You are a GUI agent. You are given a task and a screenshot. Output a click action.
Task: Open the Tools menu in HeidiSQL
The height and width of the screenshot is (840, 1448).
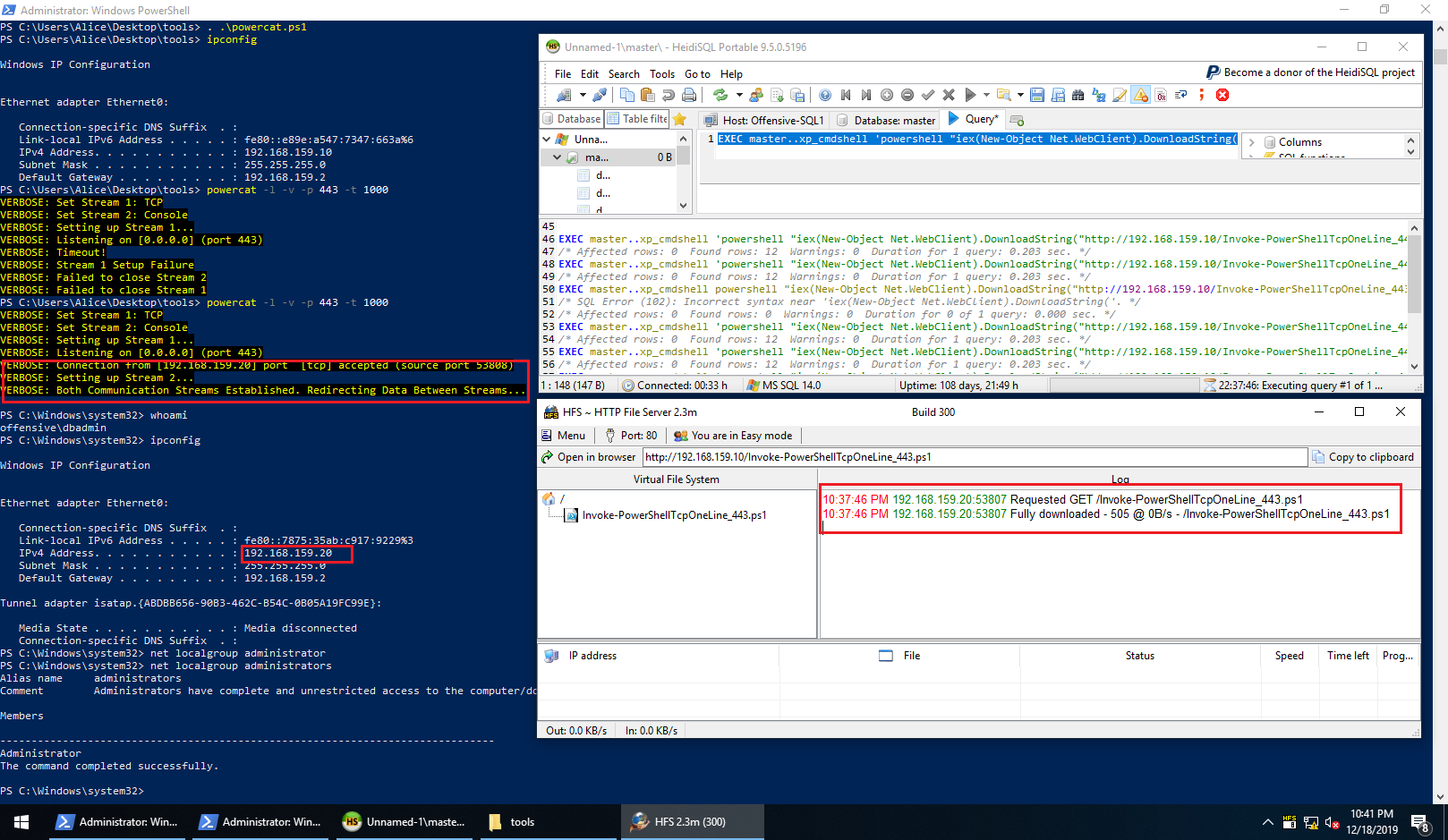(x=662, y=73)
